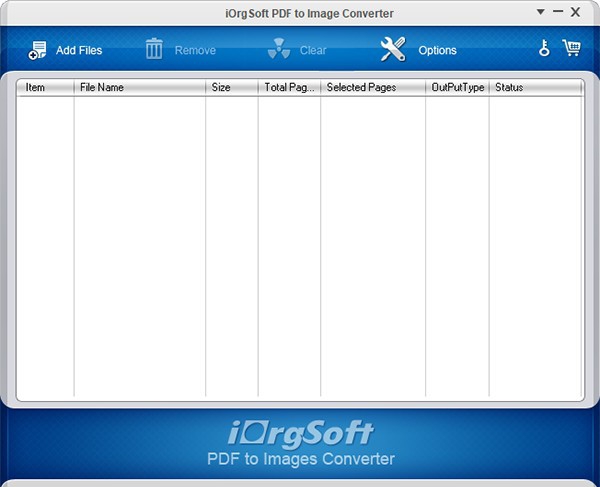The height and width of the screenshot is (487, 600).
Task: Click the Clear radiation icon
Action: (279, 49)
